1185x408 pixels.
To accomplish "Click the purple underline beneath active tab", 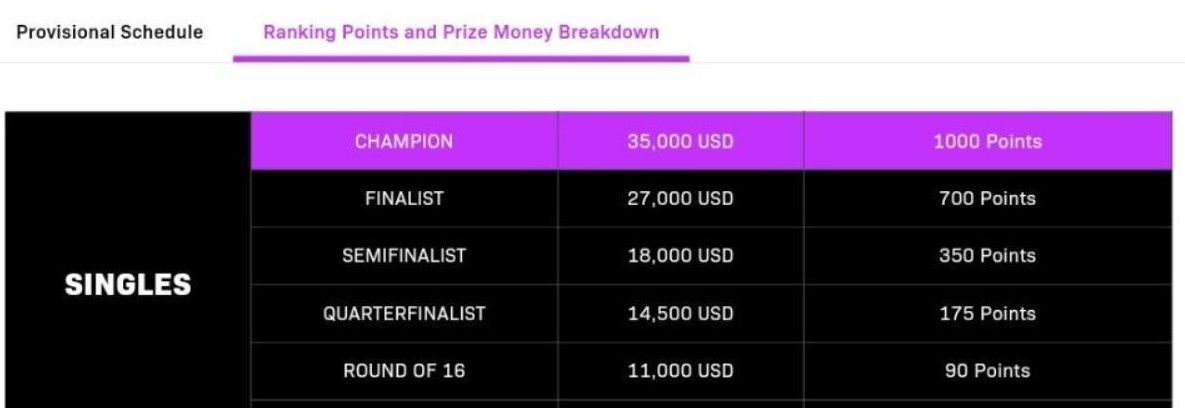I will [461, 58].
